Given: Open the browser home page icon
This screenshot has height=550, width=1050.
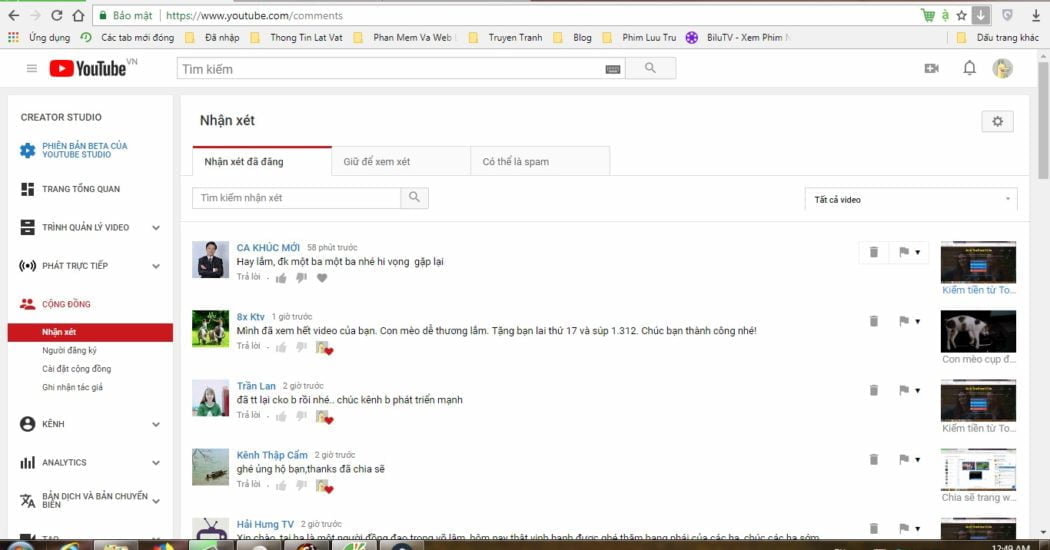Looking at the screenshot, I should (x=78, y=15).
